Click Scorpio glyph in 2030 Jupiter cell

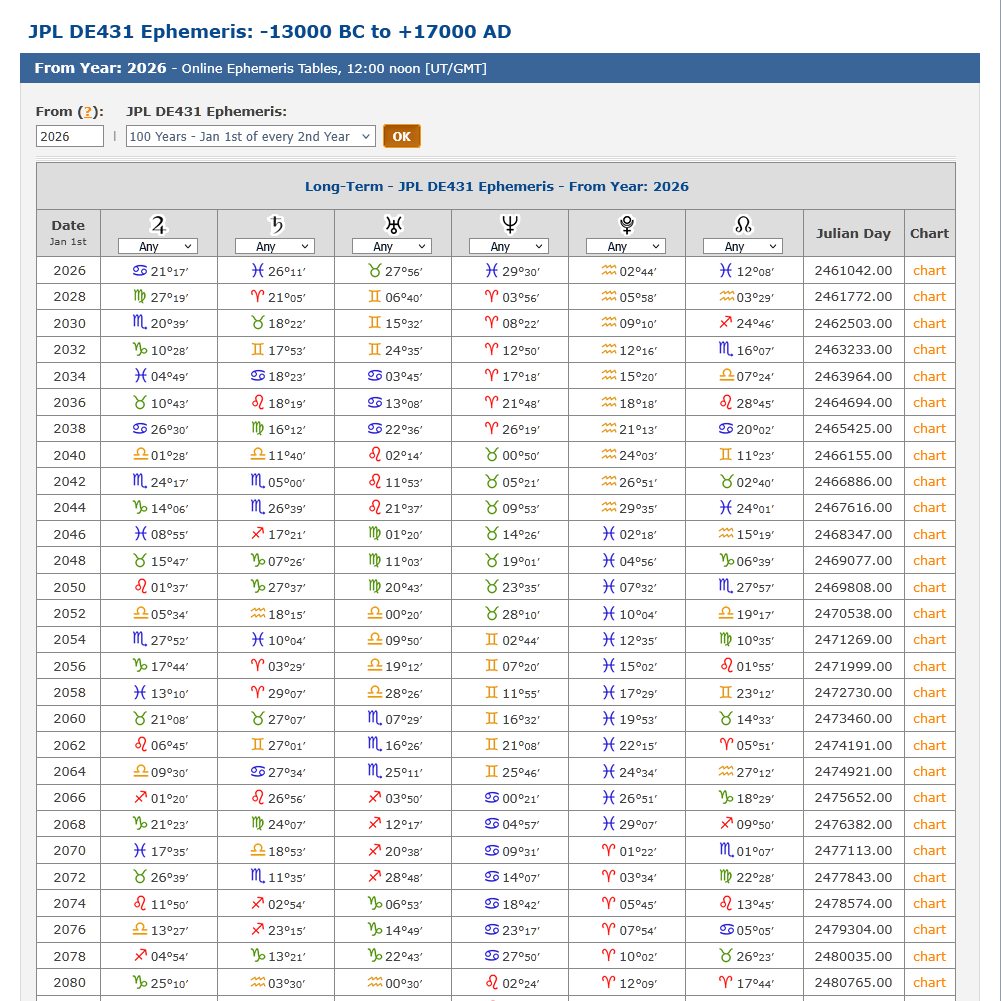[140, 323]
